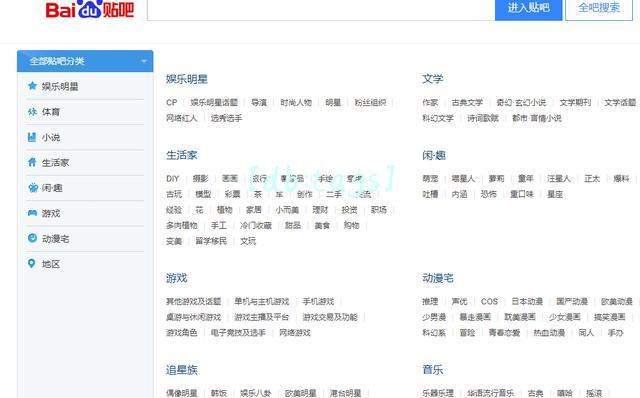Viewport: 640px width, 398px height.
Task: Open the Baidu Tieba logo homepage
Action: 90,9
